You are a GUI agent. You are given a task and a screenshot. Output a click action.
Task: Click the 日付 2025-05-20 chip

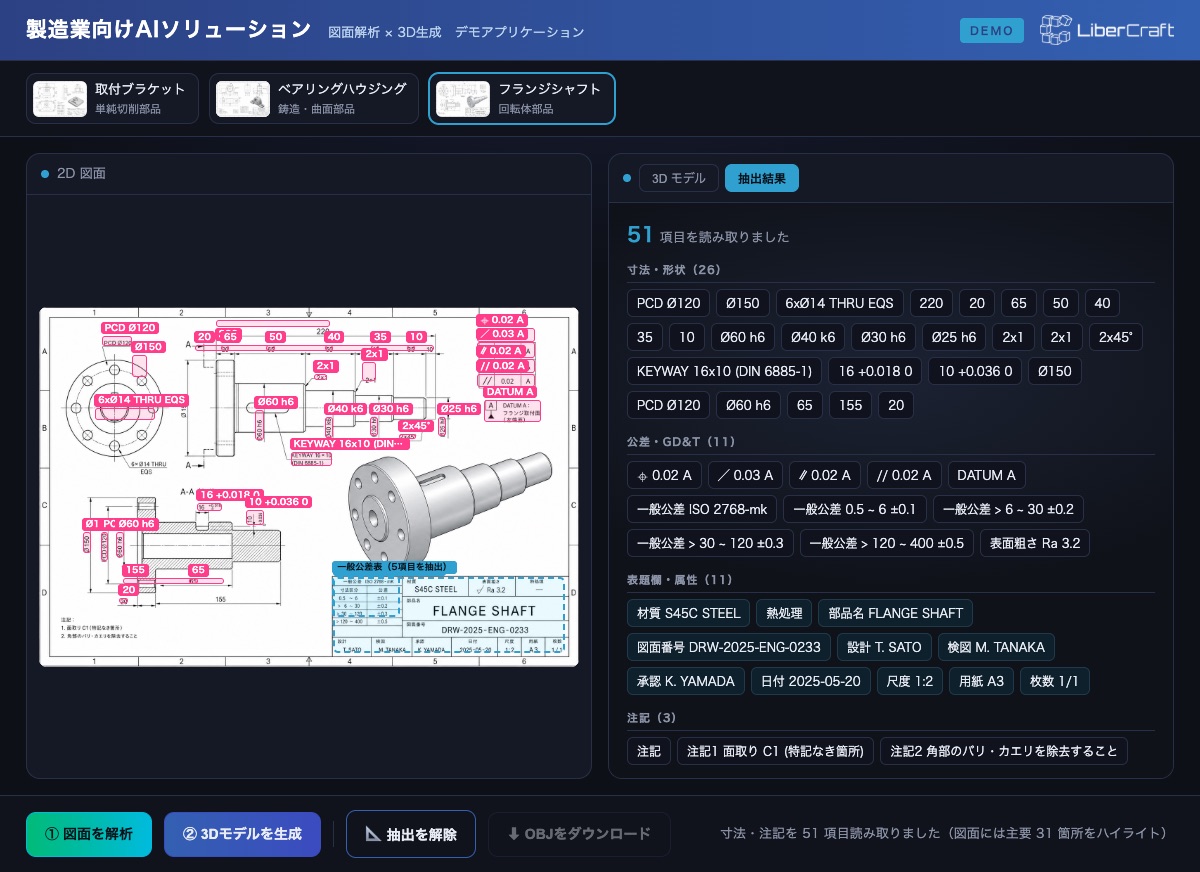[811, 681]
